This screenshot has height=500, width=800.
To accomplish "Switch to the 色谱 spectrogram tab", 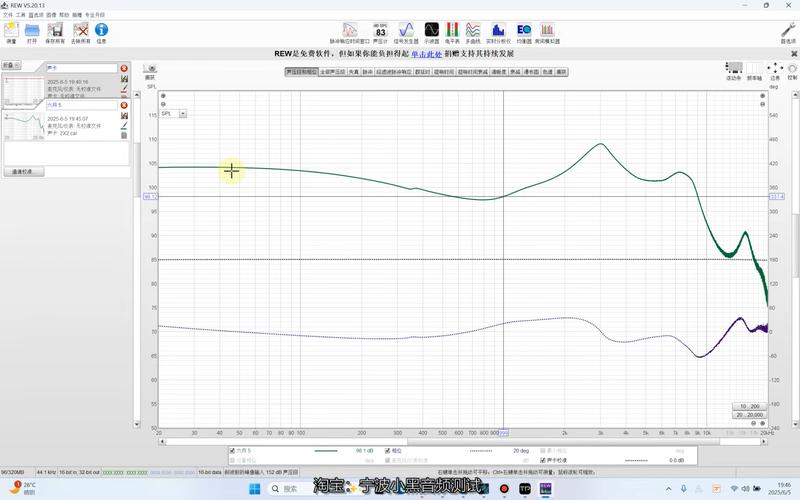I will (x=547, y=72).
